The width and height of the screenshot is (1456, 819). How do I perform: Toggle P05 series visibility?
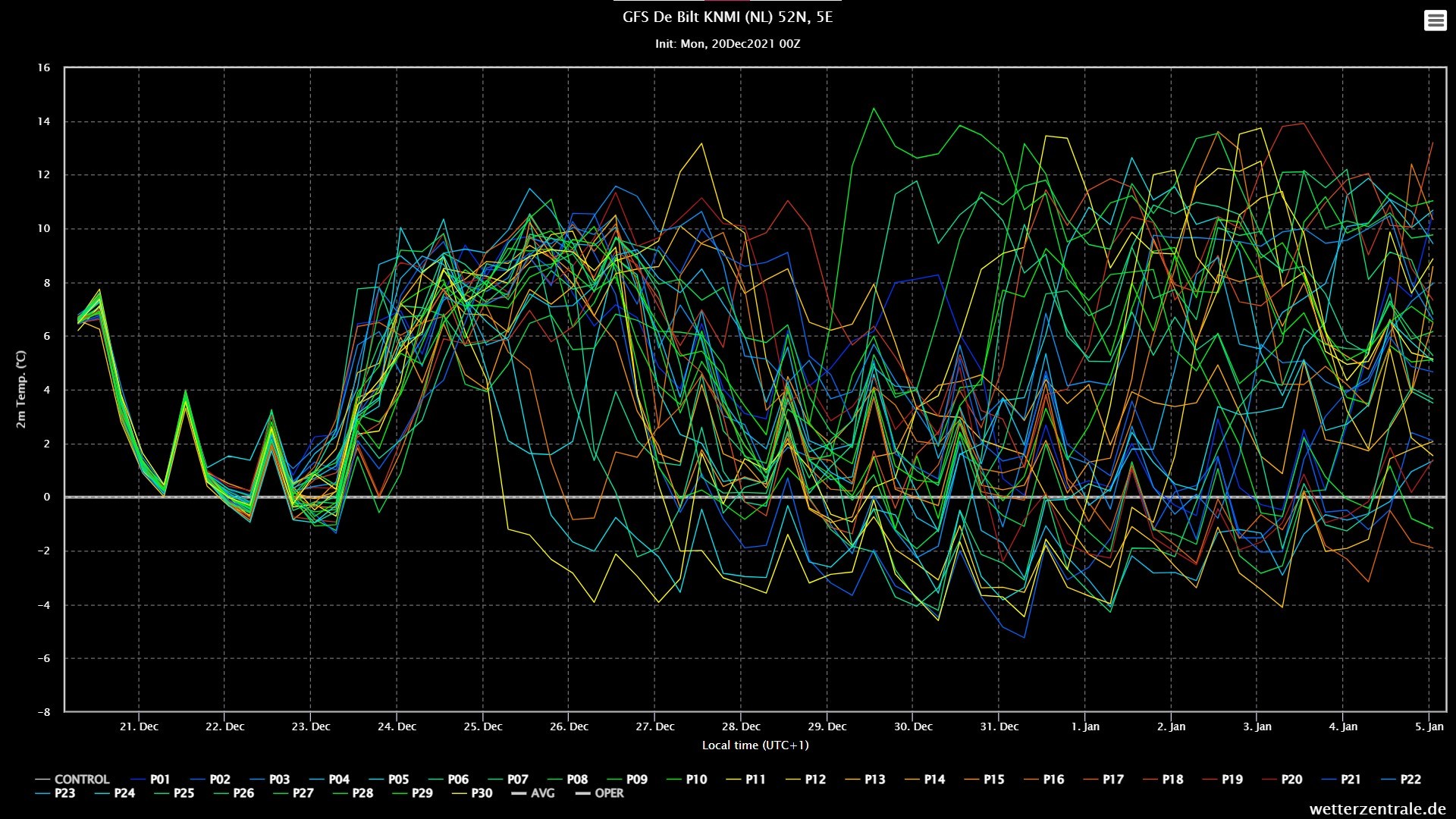(389, 780)
